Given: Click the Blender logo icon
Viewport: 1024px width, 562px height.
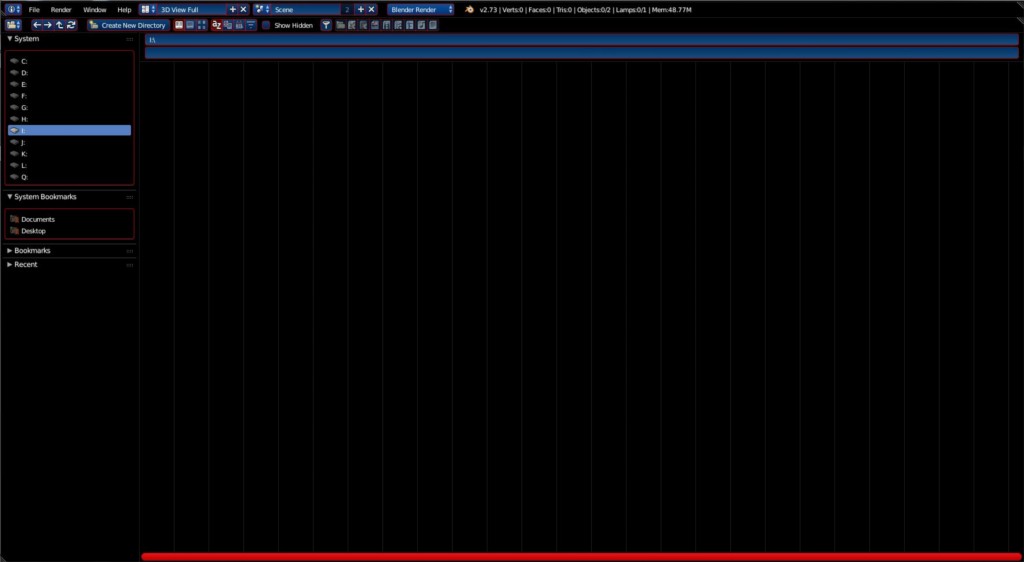Looking at the screenshot, I should click(469, 9).
